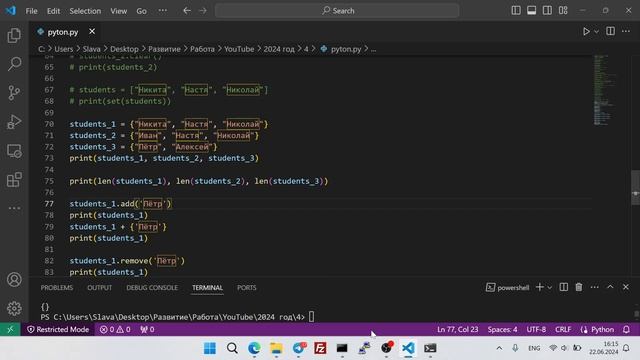Open the Edit menu
Viewport: 640px width, 360px height.
click(53, 11)
